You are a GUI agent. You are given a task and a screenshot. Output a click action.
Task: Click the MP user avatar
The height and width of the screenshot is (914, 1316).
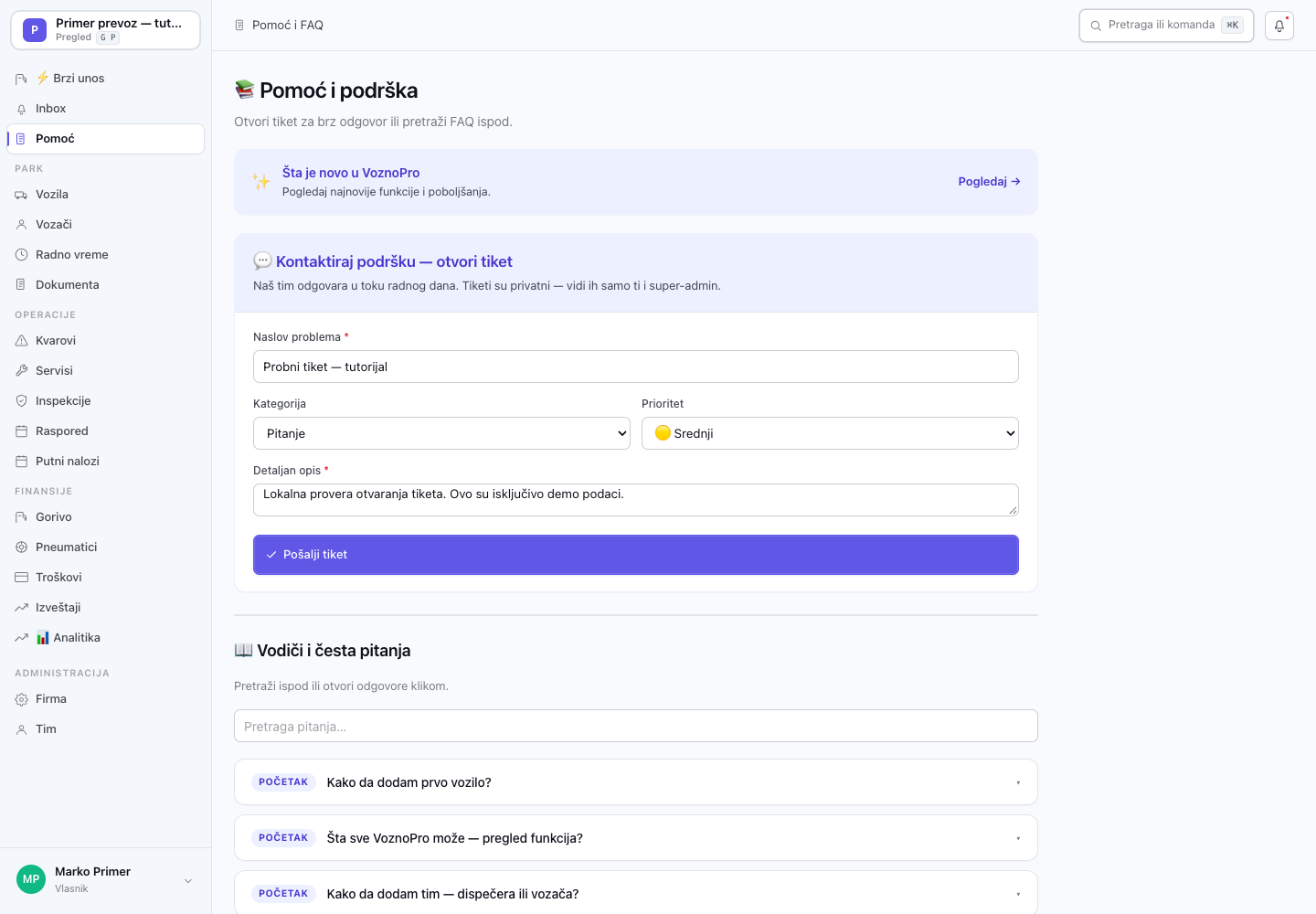coord(31,879)
